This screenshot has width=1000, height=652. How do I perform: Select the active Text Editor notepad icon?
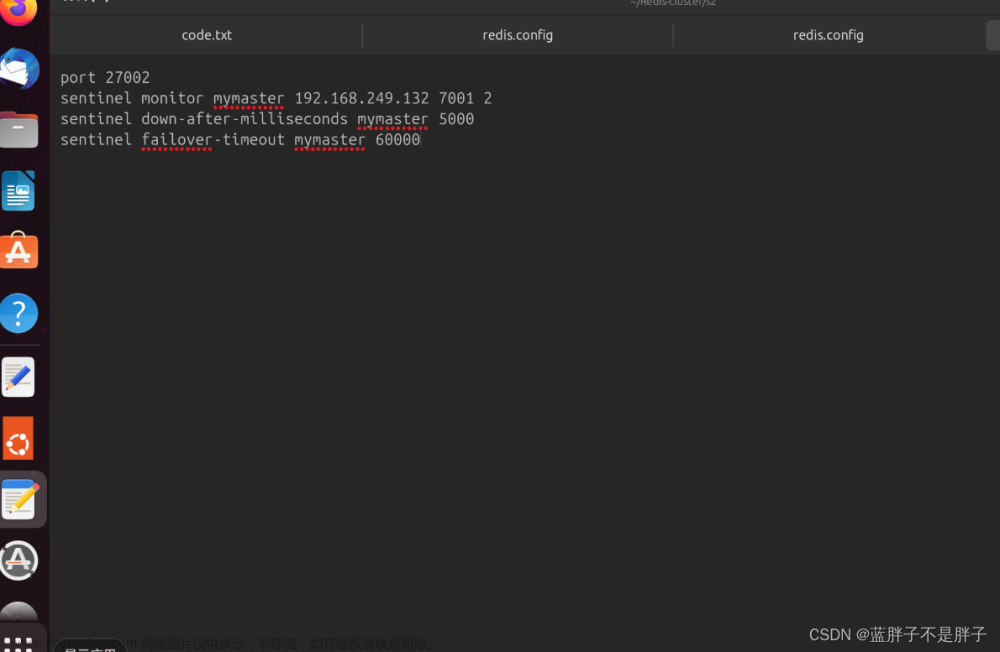[x=20, y=499]
